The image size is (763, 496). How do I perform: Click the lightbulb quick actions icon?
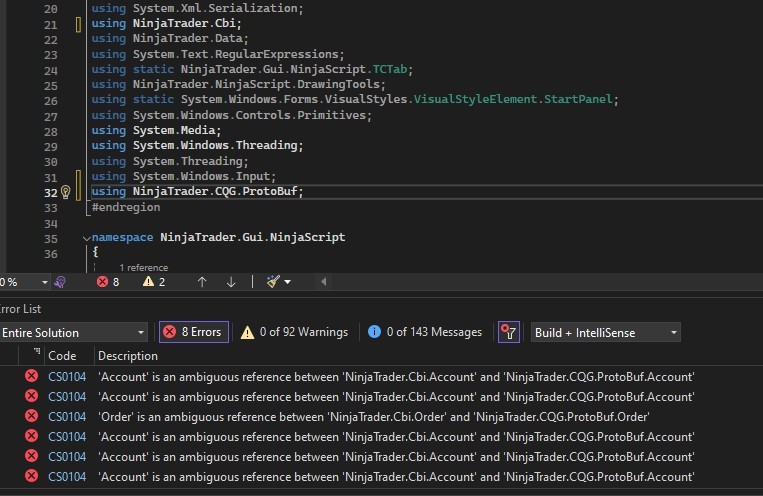[x=66, y=191]
